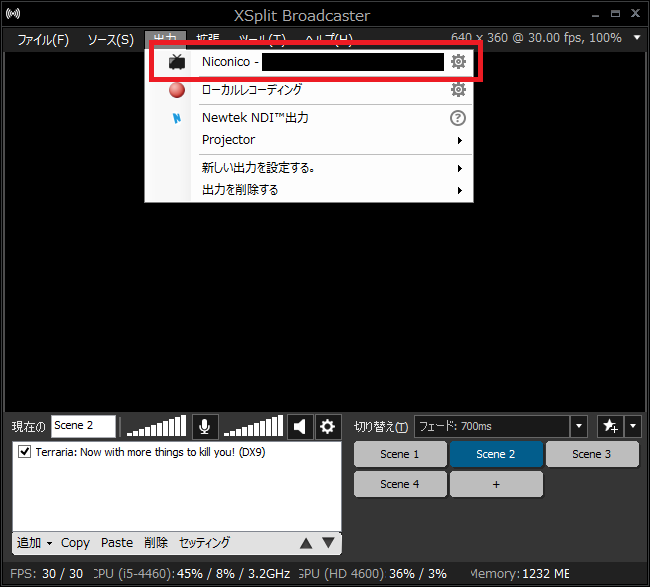This screenshot has height=587, width=650.
Task: Click the FPS 30 / 30 status
Action: pyautogui.click(x=46, y=574)
